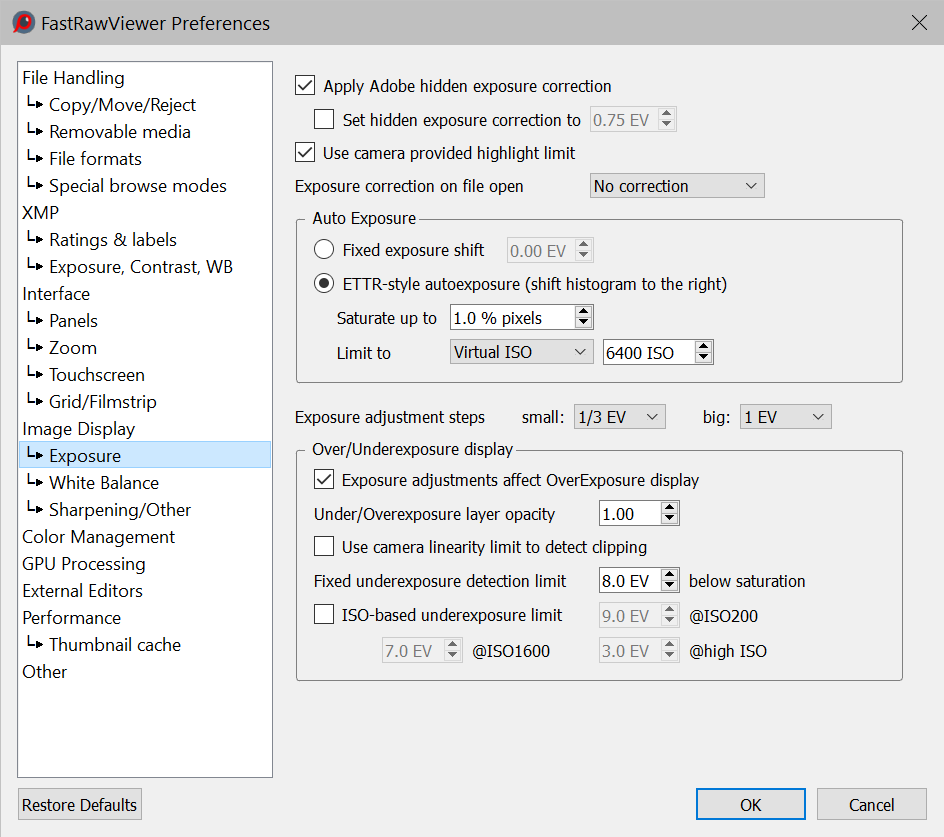The image size is (944, 837).
Task: Decrease the 6400 ISO limit value
Action: click(704, 358)
